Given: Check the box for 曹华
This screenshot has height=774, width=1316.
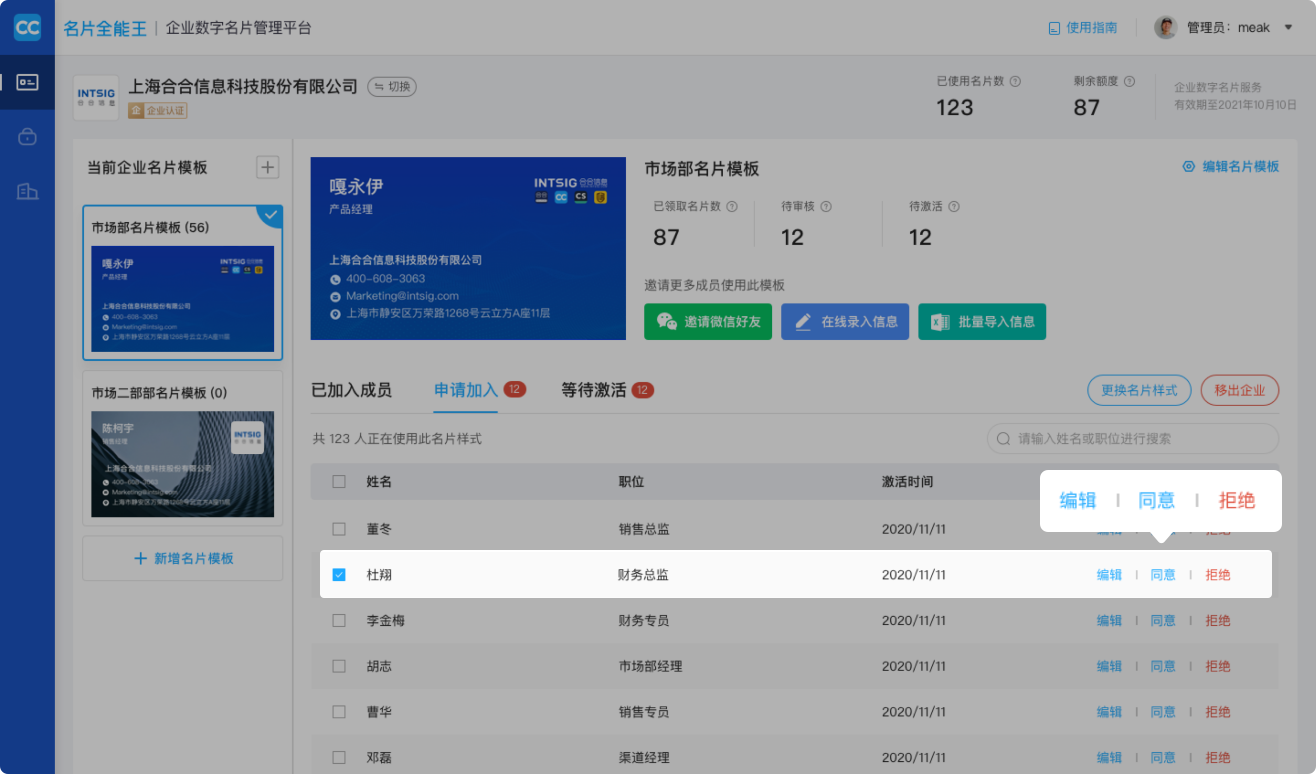Looking at the screenshot, I should [339, 712].
